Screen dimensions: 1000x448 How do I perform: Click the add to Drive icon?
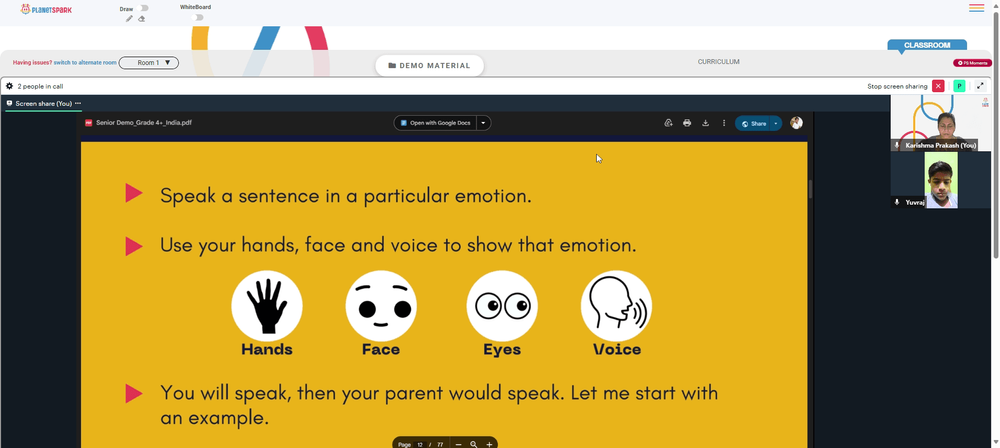668,123
